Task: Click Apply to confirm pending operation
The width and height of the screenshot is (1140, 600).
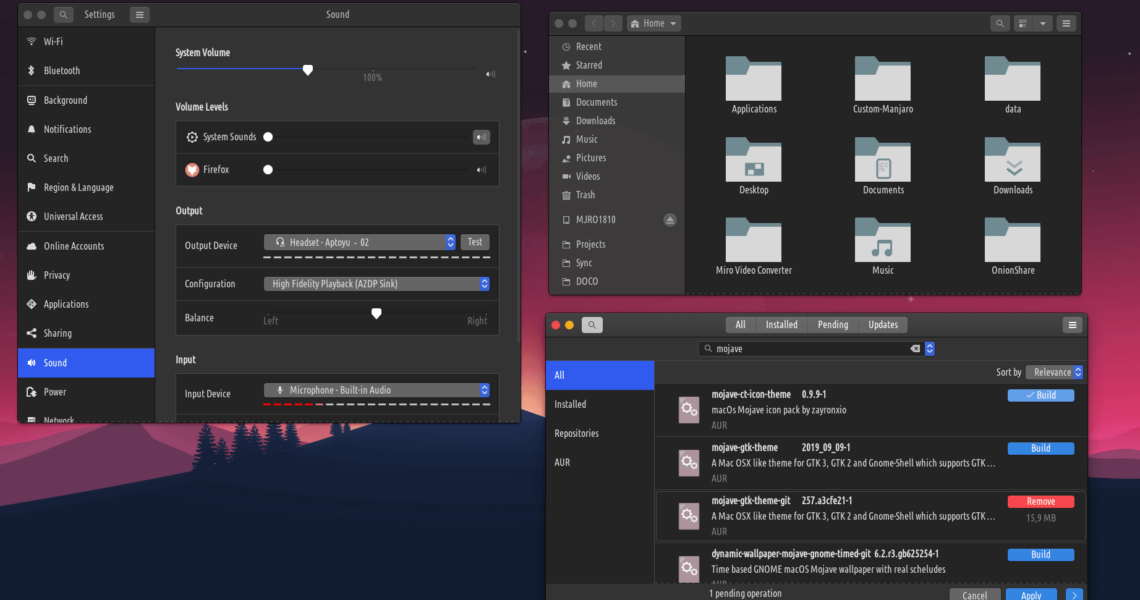Action: point(1030,595)
